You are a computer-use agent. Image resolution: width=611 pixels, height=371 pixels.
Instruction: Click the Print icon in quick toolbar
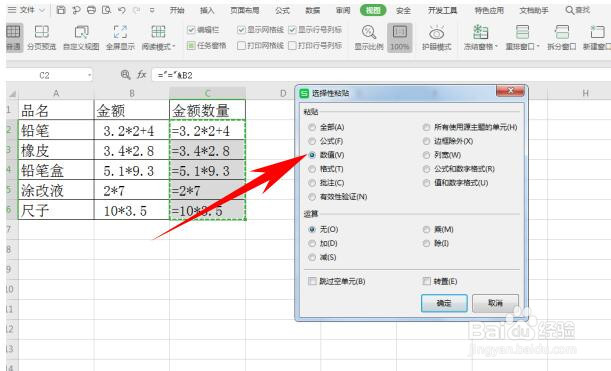point(91,10)
